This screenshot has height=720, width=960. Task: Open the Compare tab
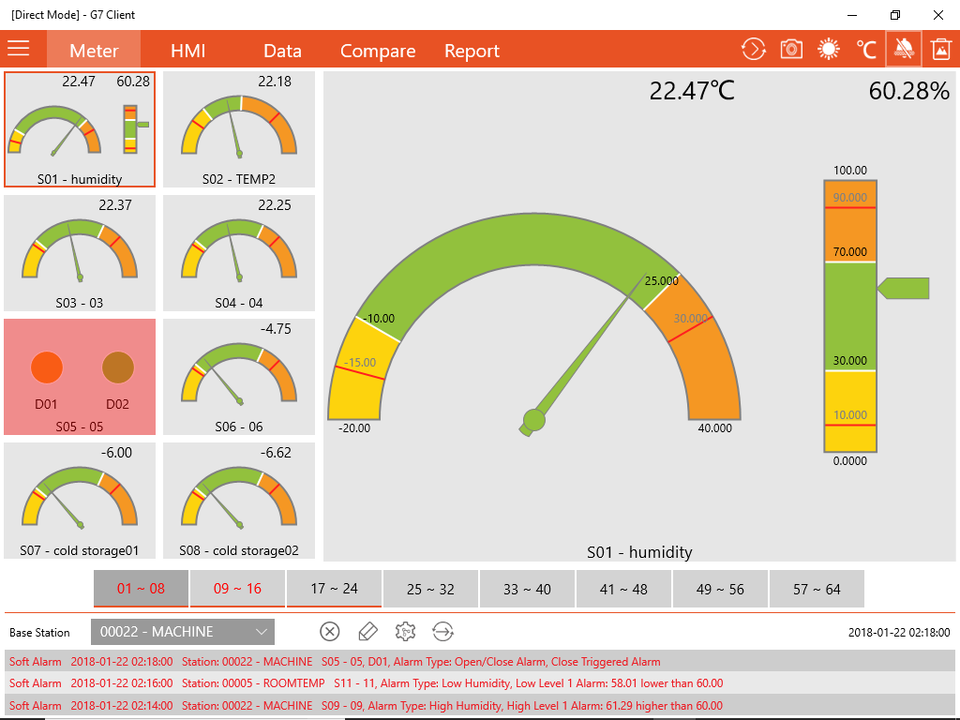point(377,51)
